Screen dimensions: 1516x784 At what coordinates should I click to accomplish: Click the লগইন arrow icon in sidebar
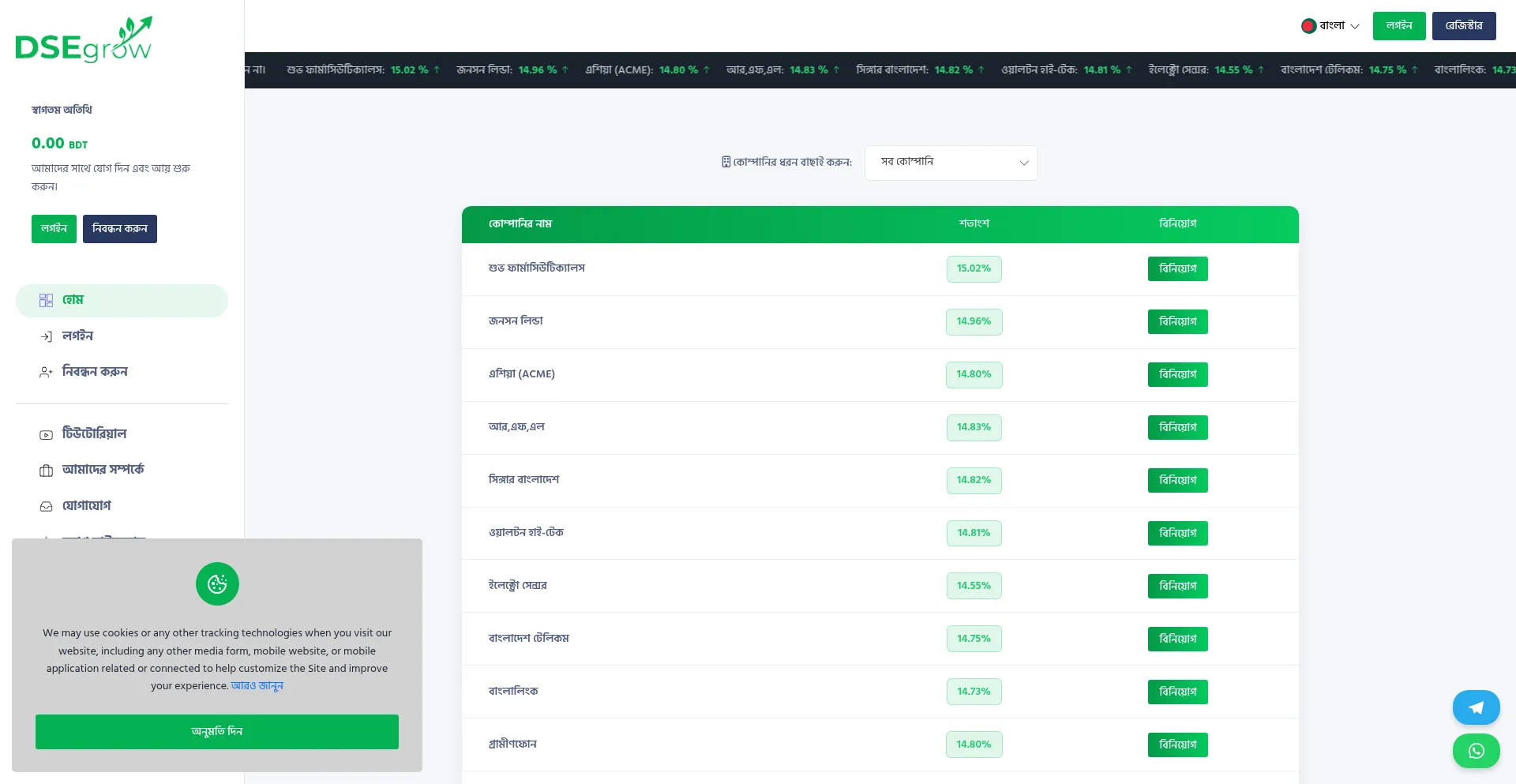pyautogui.click(x=46, y=336)
